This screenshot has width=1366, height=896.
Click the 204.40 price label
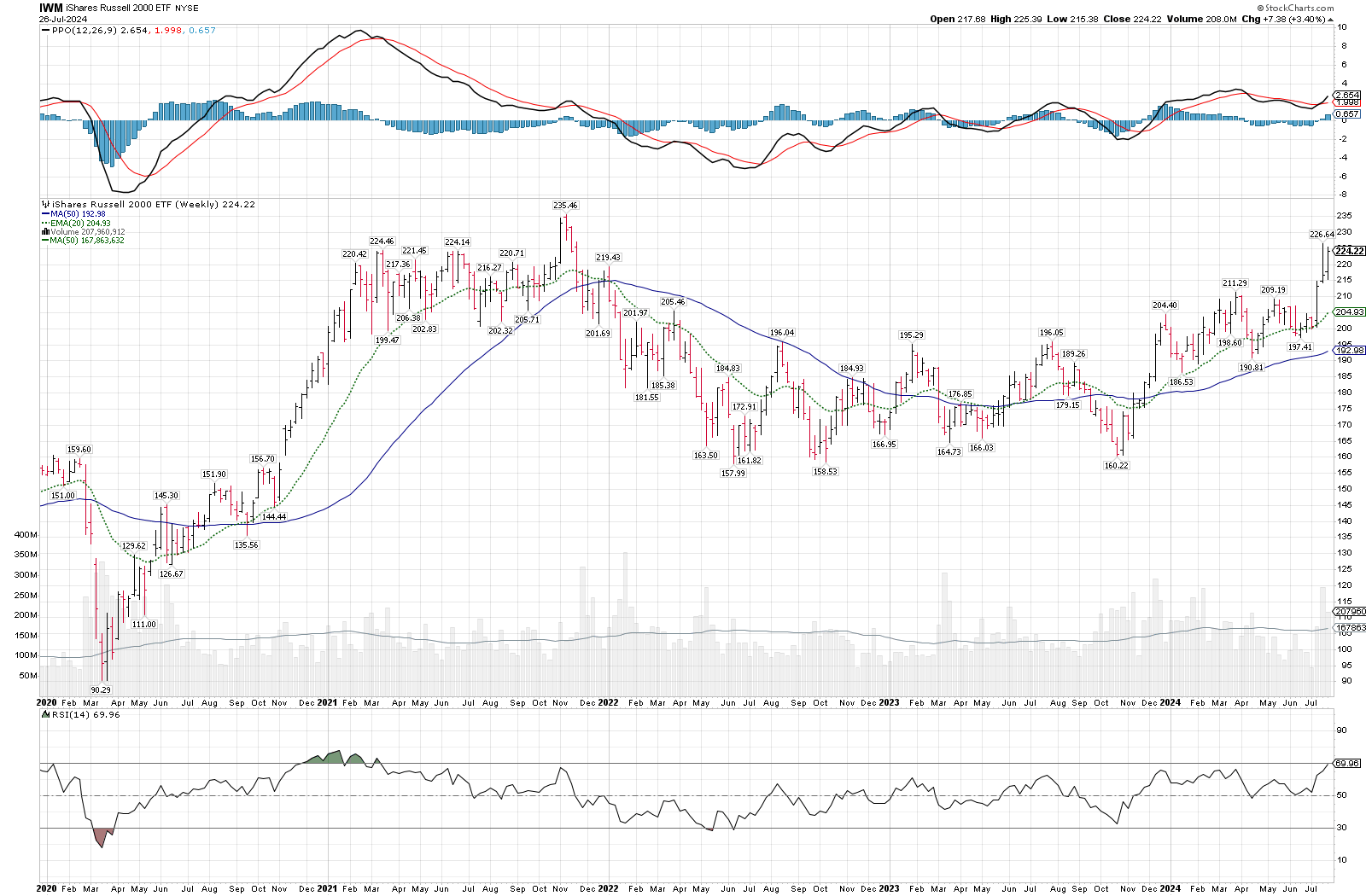[x=1165, y=305]
